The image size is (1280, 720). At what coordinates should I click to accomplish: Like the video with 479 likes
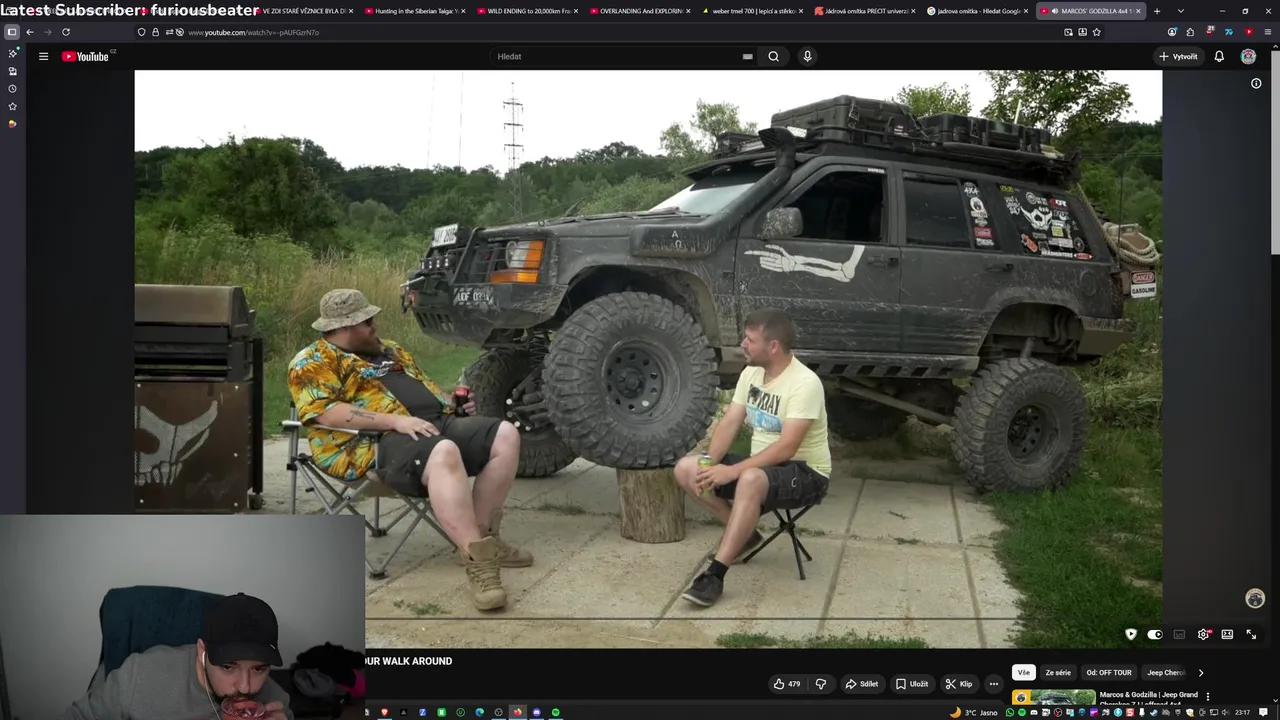(x=787, y=684)
